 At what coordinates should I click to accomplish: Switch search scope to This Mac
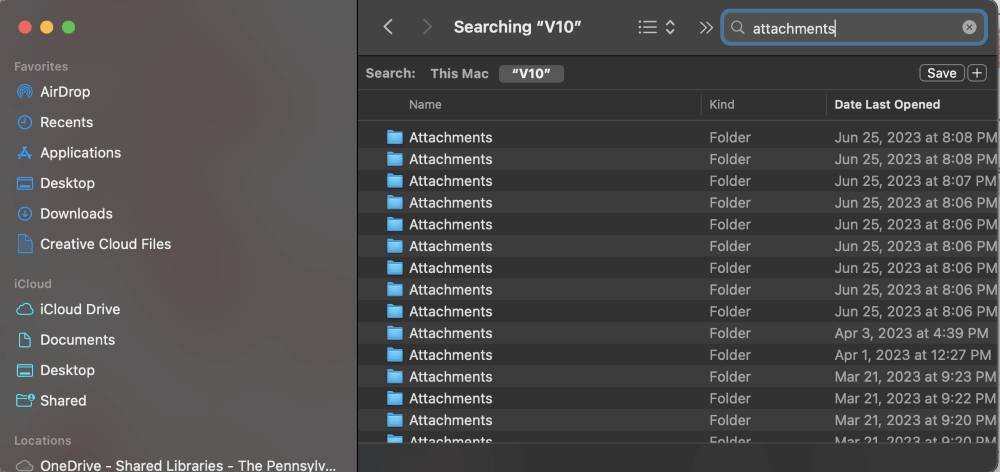point(459,73)
